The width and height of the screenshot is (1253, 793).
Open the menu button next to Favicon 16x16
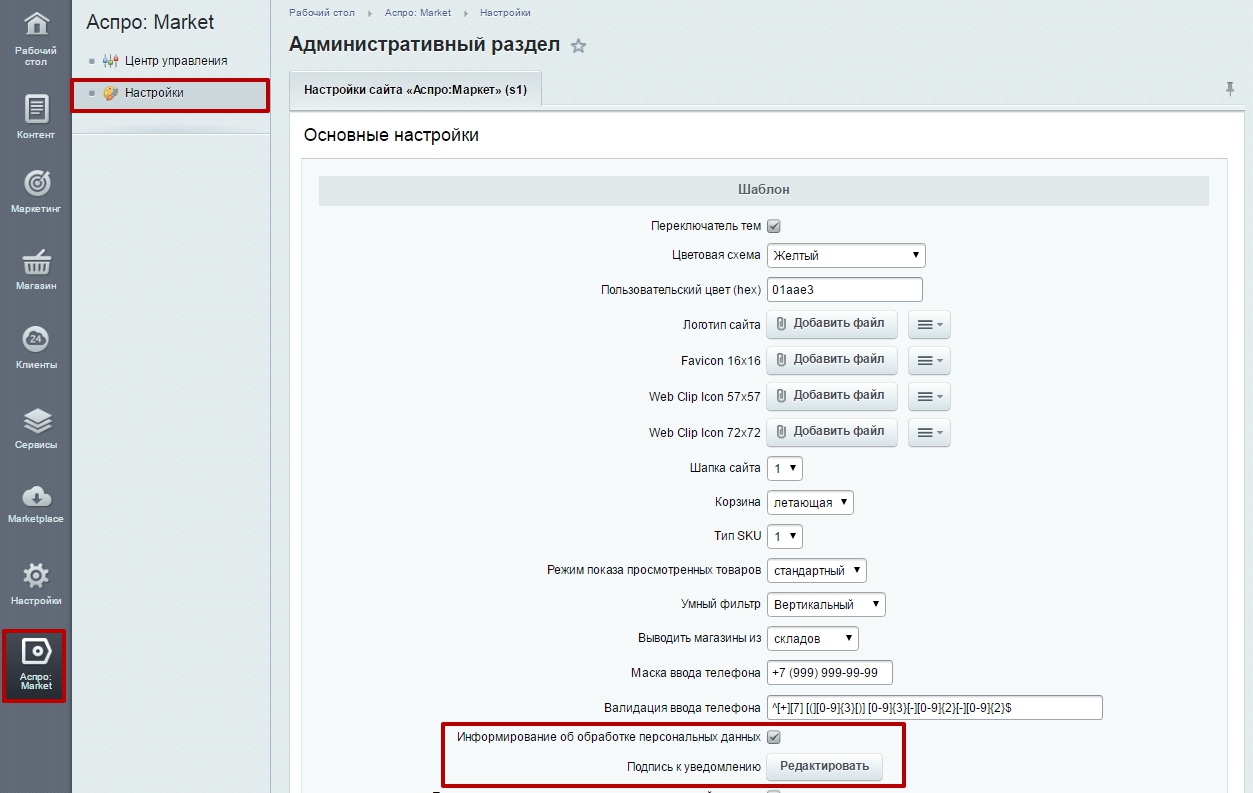coord(929,360)
